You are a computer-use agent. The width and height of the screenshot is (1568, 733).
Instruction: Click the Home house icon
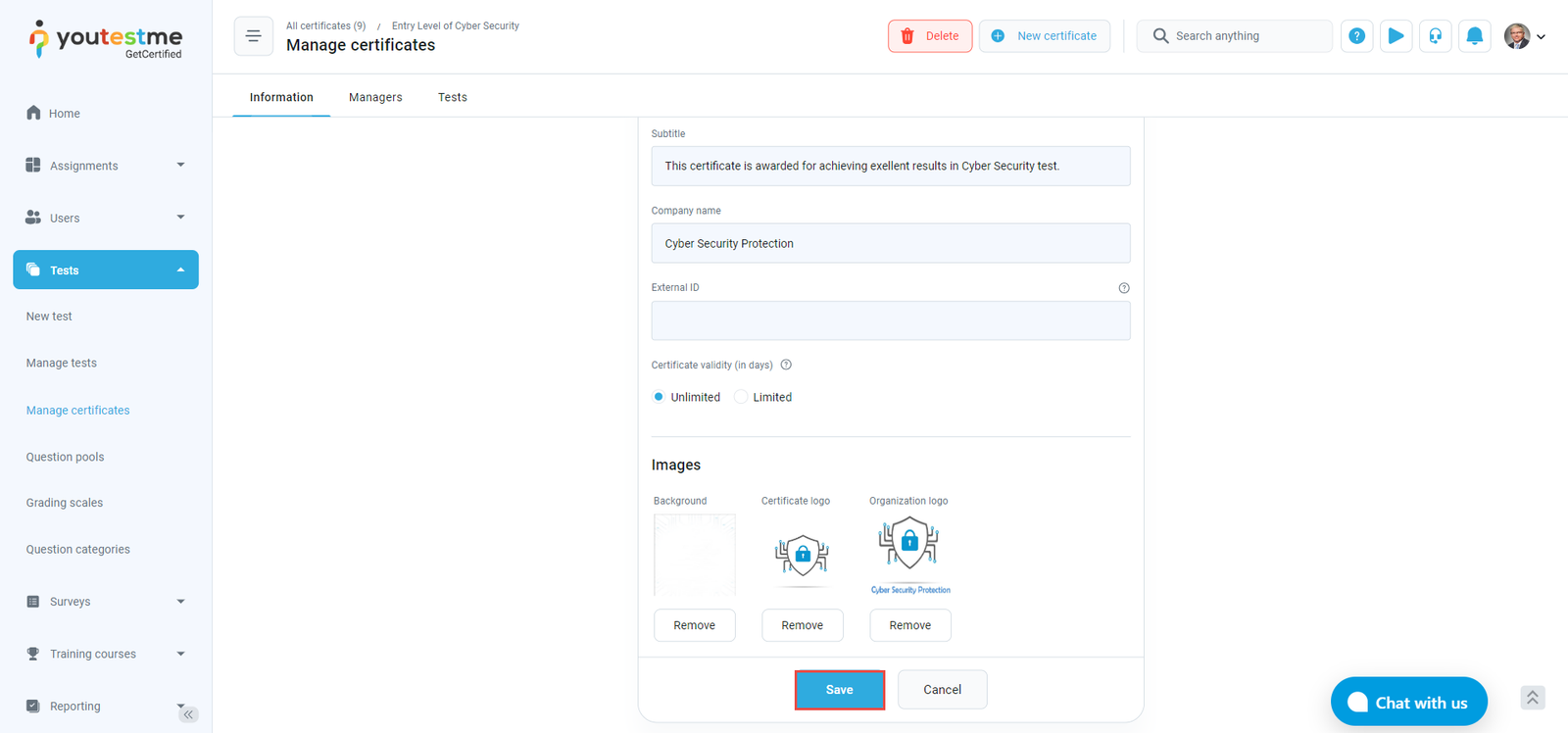pos(33,113)
